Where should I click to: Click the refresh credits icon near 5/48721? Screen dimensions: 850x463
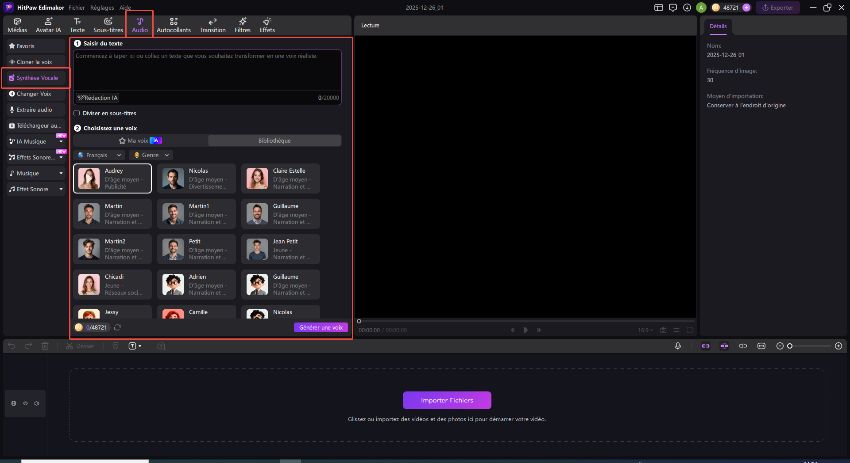click(118, 327)
